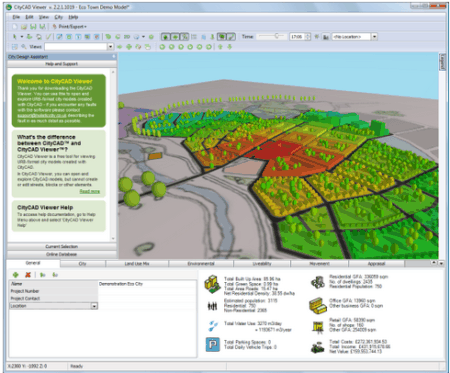Viewport: 450px width, 373px height.
Task: Select the pointer arrow tool in toolbar
Action: pyautogui.click(x=15, y=37)
